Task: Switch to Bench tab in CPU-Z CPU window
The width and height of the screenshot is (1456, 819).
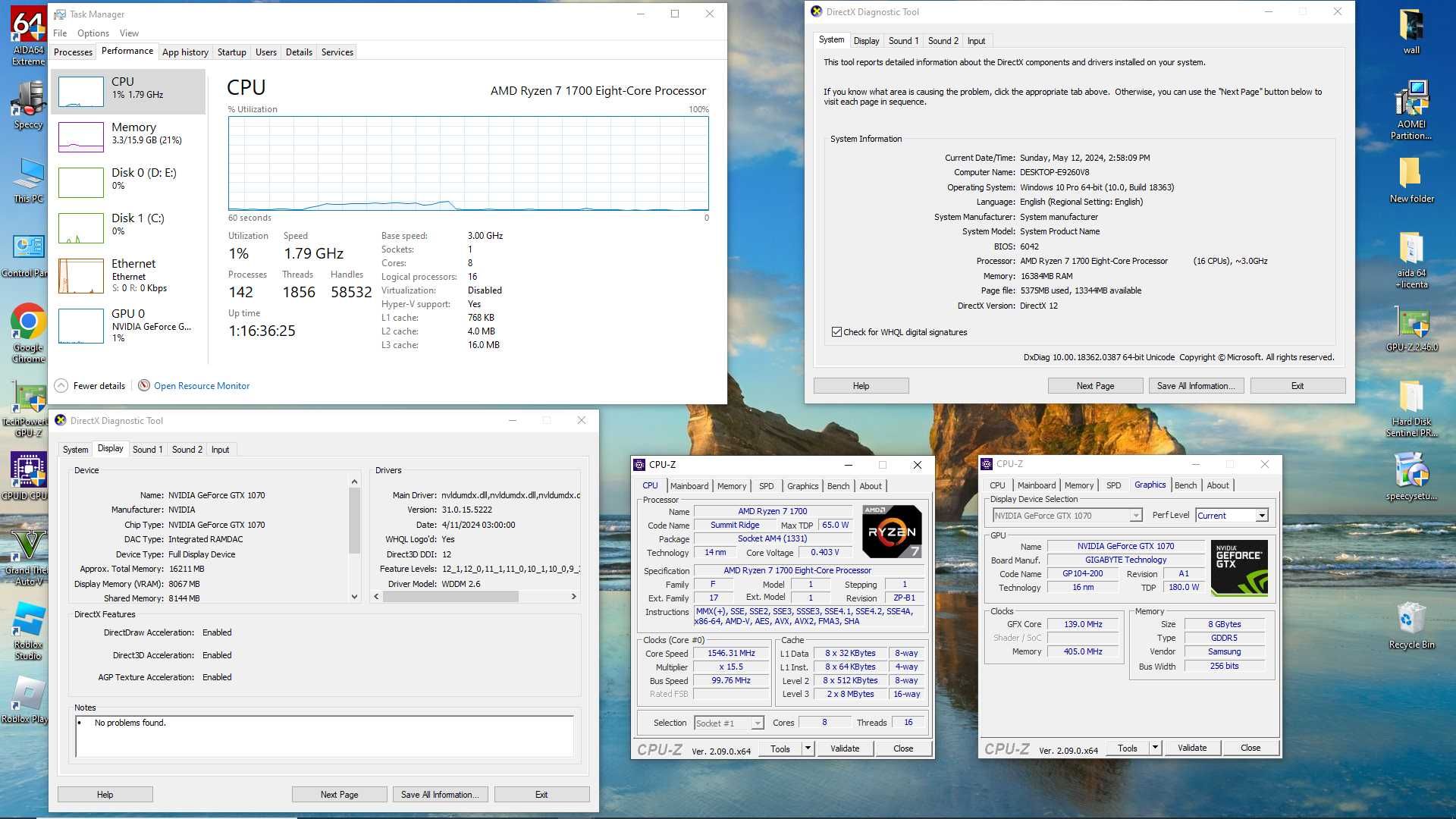Action: 838,486
